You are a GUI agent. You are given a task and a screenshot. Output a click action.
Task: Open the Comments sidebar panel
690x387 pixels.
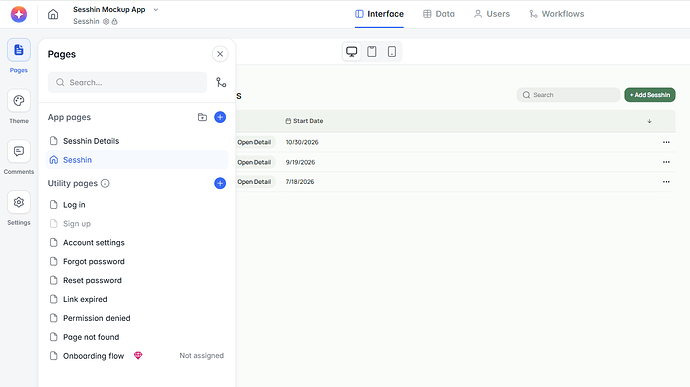click(18, 151)
